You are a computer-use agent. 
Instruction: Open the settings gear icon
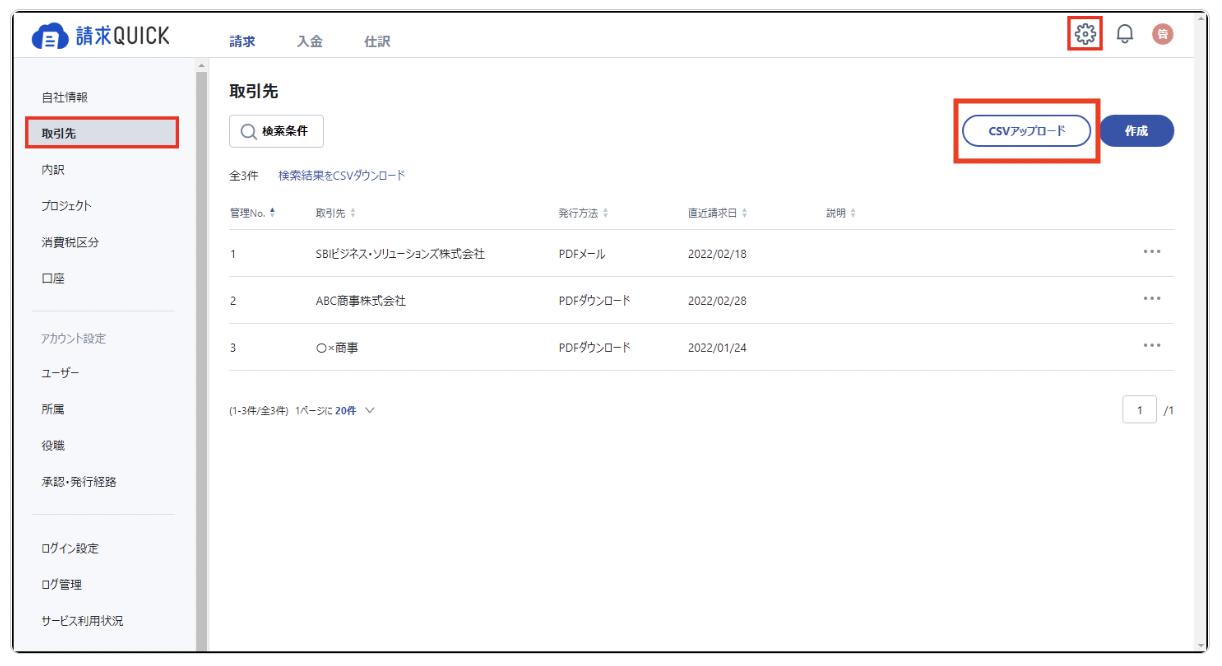coord(1085,34)
